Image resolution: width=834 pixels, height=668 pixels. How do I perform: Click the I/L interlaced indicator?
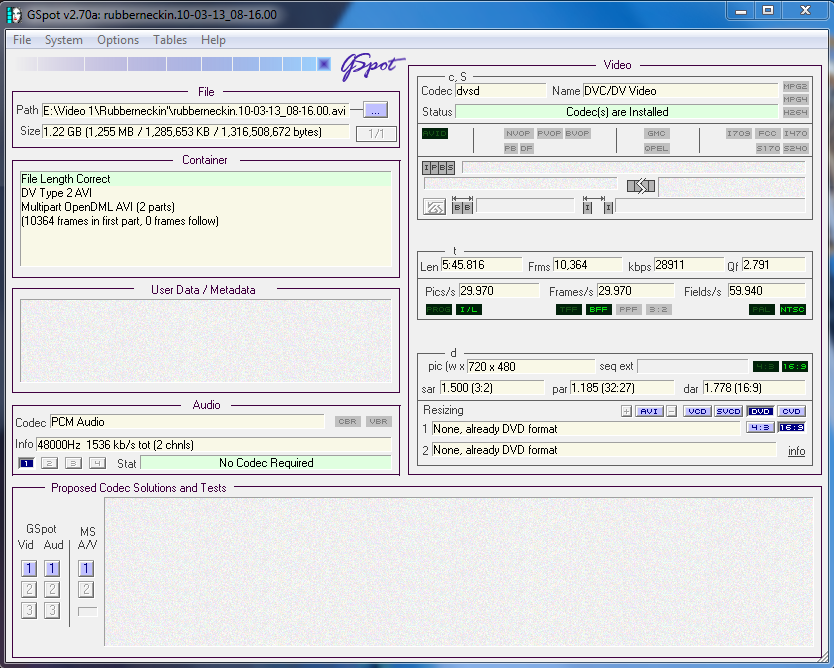point(468,310)
